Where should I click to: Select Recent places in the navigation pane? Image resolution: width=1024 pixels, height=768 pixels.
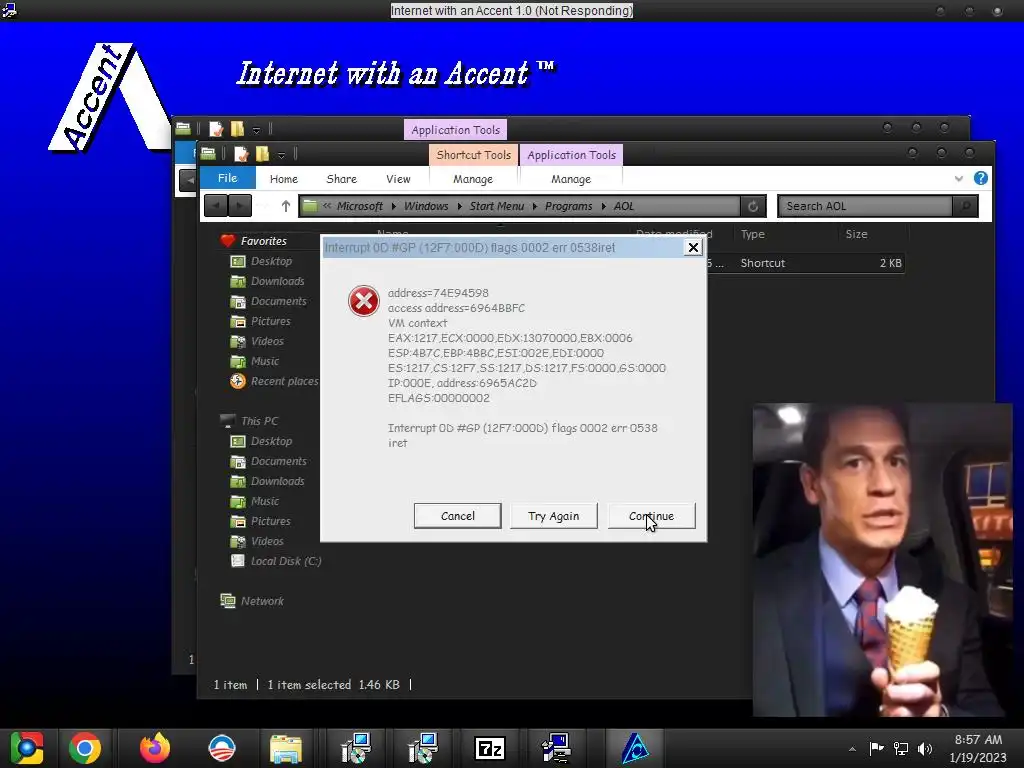pos(284,381)
